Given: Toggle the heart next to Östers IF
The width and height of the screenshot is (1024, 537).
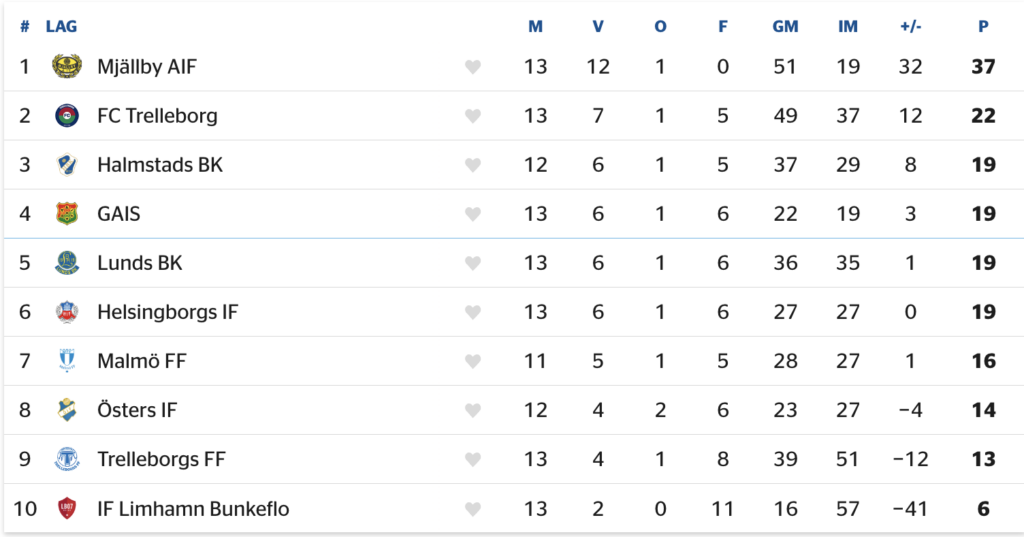Looking at the screenshot, I should 473,410.
